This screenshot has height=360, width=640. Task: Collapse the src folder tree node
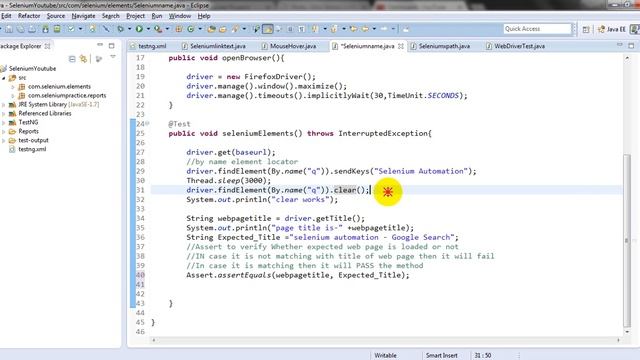tap(4, 78)
